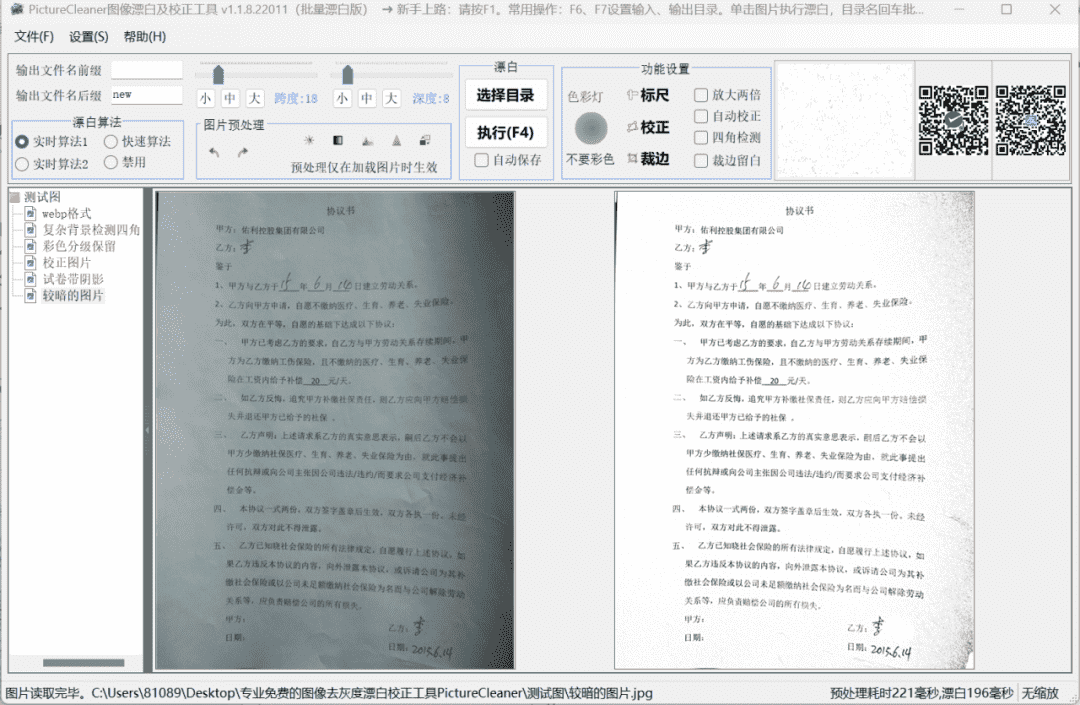Image resolution: width=1080 pixels, height=705 pixels.
Task: Open 试卷带阴影 from the file tree
Action: 72,279
